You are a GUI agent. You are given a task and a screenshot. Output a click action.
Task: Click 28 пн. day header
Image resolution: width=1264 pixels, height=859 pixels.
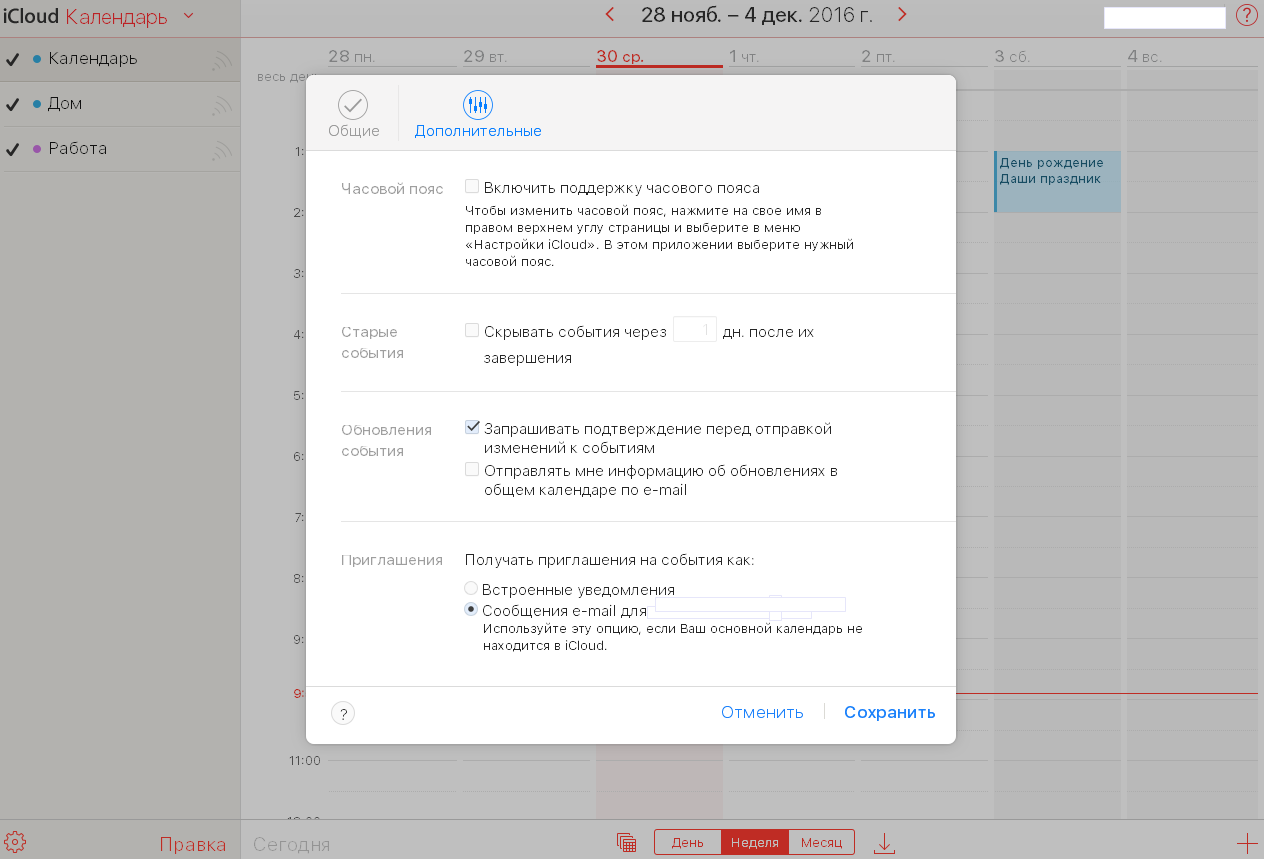point(352,57)
